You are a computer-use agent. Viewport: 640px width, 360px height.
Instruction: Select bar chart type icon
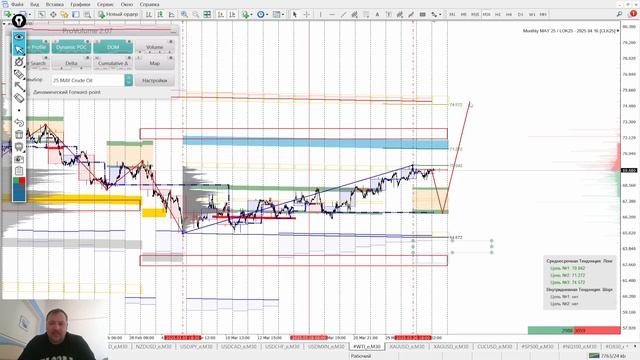pyautogui.click(x=149, y=14)
